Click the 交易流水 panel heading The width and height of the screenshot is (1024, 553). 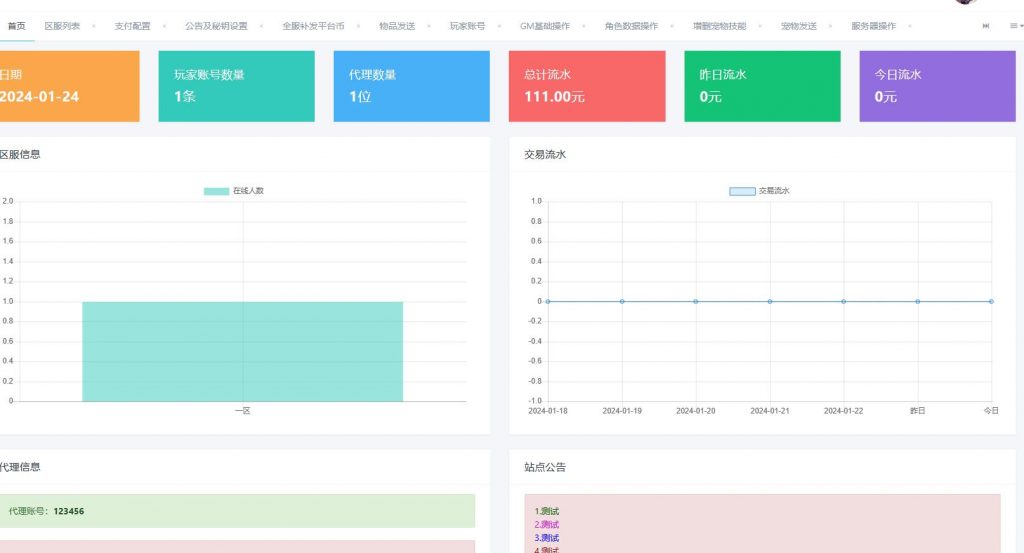click(545, 155)
